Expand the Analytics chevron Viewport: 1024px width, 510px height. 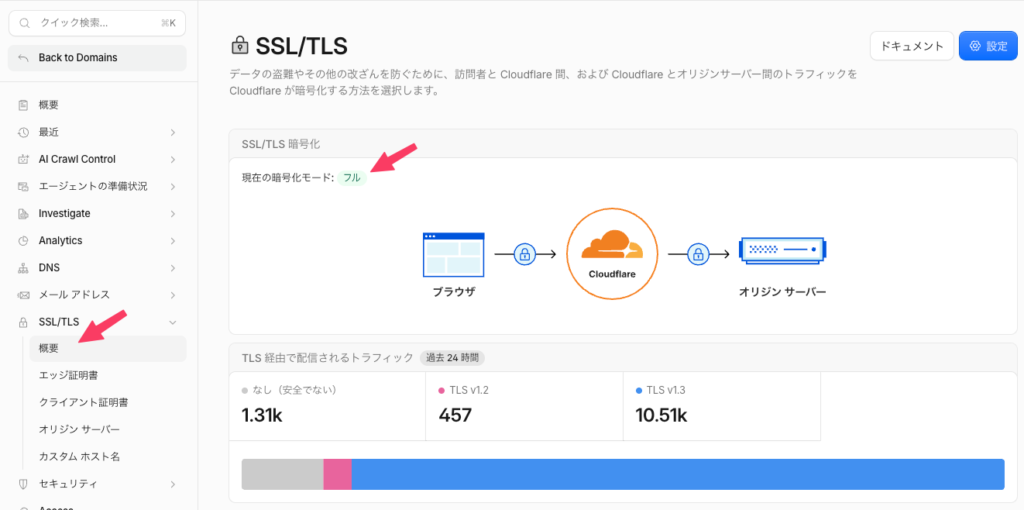click(x=173, y=241)
